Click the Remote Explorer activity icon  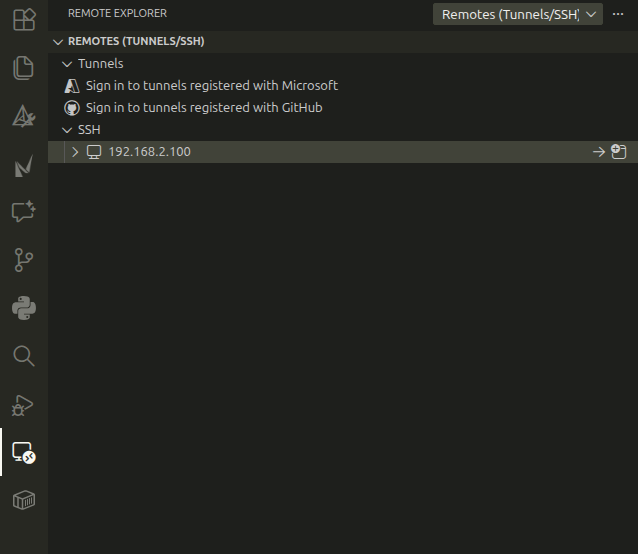pos(23,453)
